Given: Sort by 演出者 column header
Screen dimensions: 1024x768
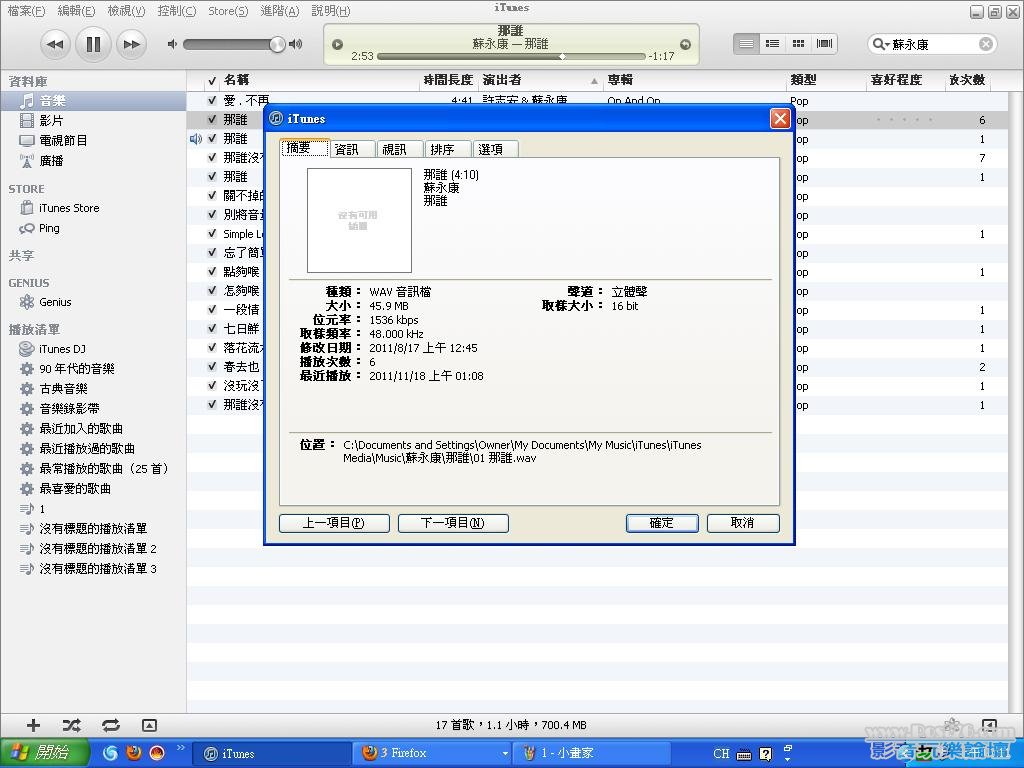Looking at the screenshot, I should coord(541,80).
